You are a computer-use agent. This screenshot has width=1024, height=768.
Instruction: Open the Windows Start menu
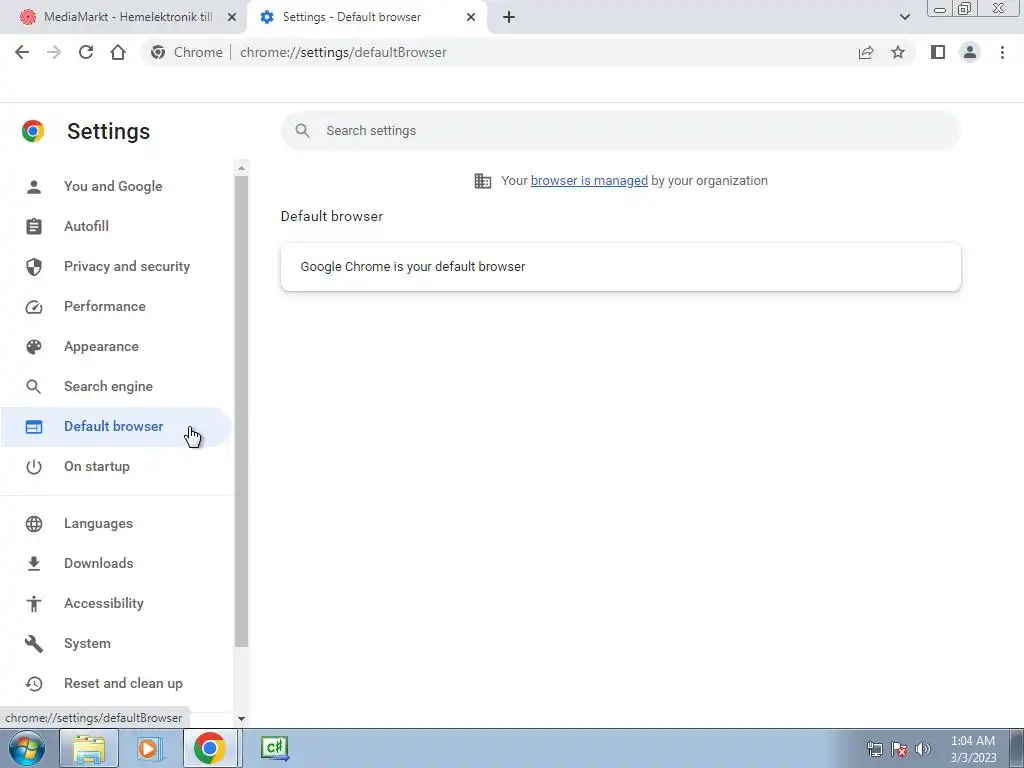(27, 748)
